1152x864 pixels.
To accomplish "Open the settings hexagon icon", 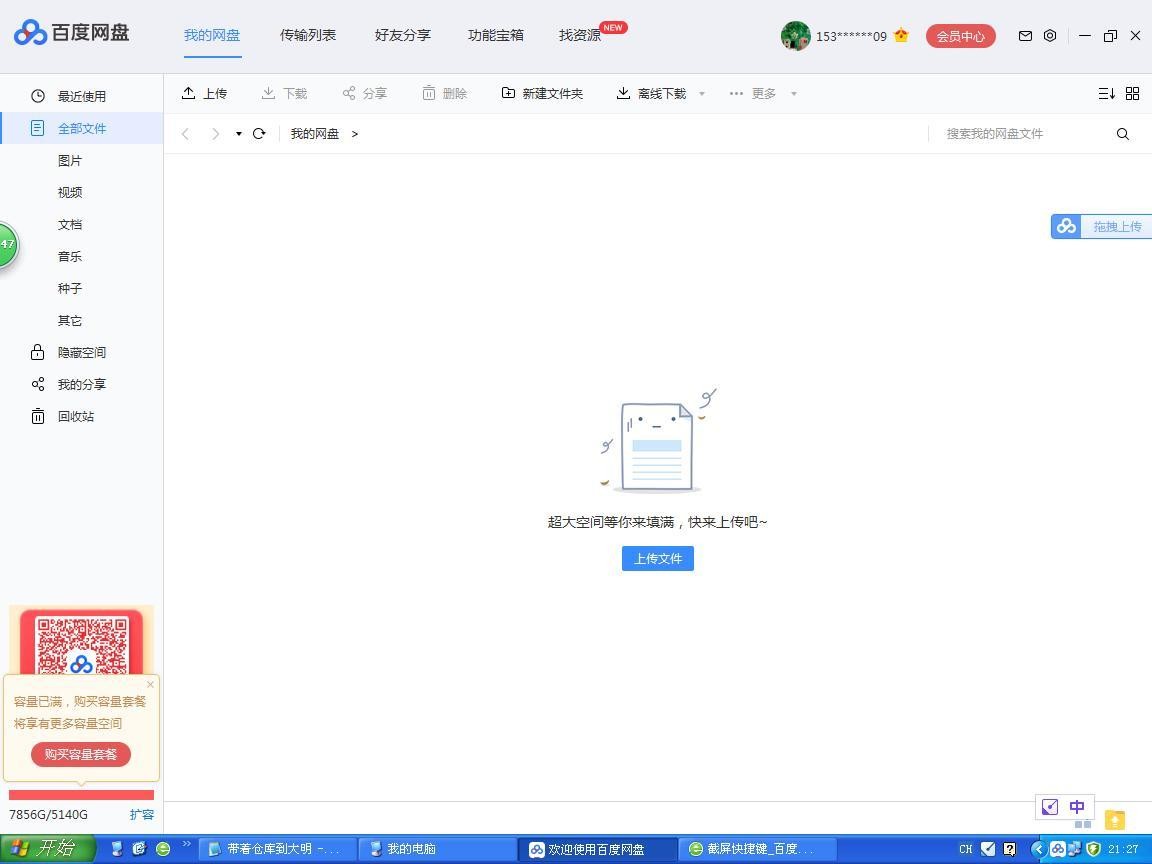I will point(1050,35).
